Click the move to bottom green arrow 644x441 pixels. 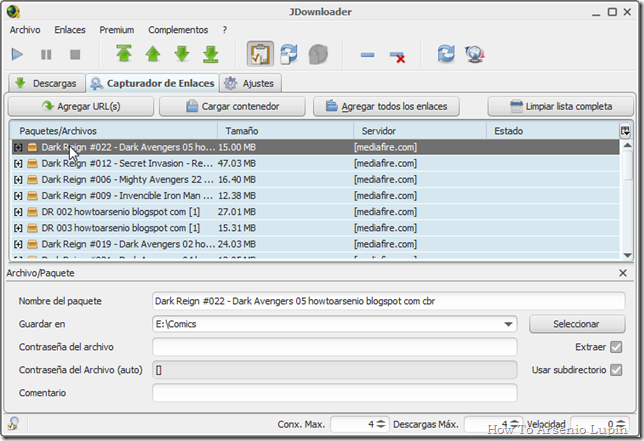211,54
